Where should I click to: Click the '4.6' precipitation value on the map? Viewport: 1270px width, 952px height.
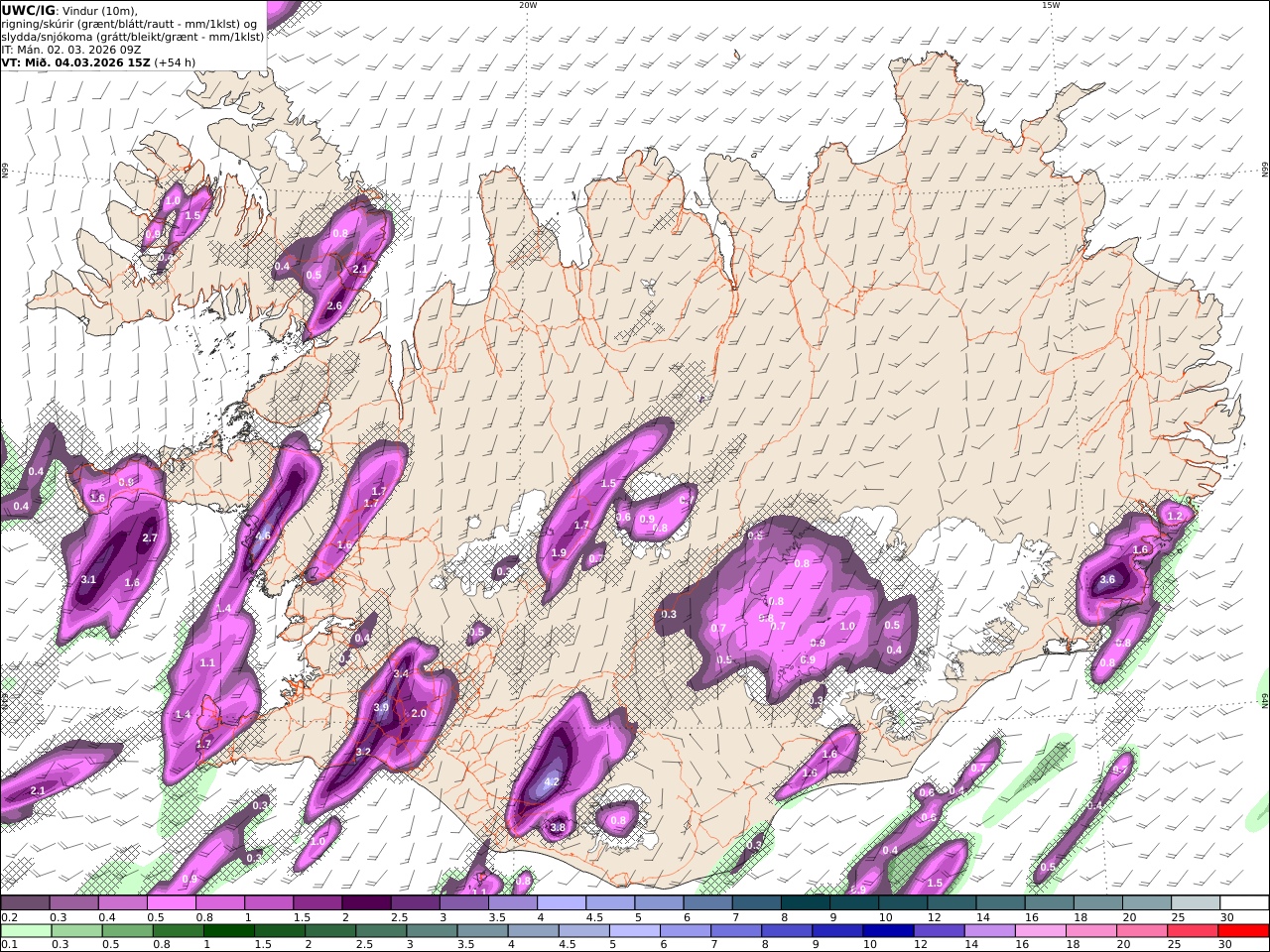[263, 535]
